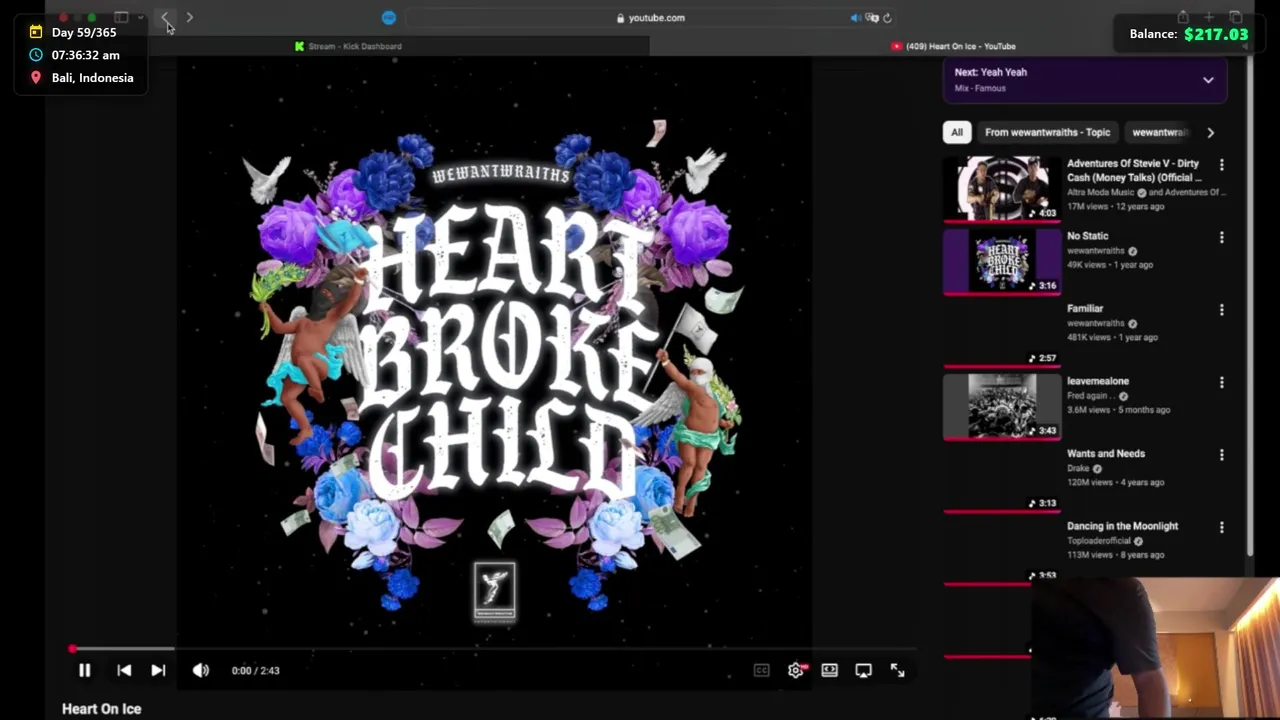This screenshot has width=1280, height=720.
Task: Click the Toploaderofficial channel name
Action: click(1099, 541)
